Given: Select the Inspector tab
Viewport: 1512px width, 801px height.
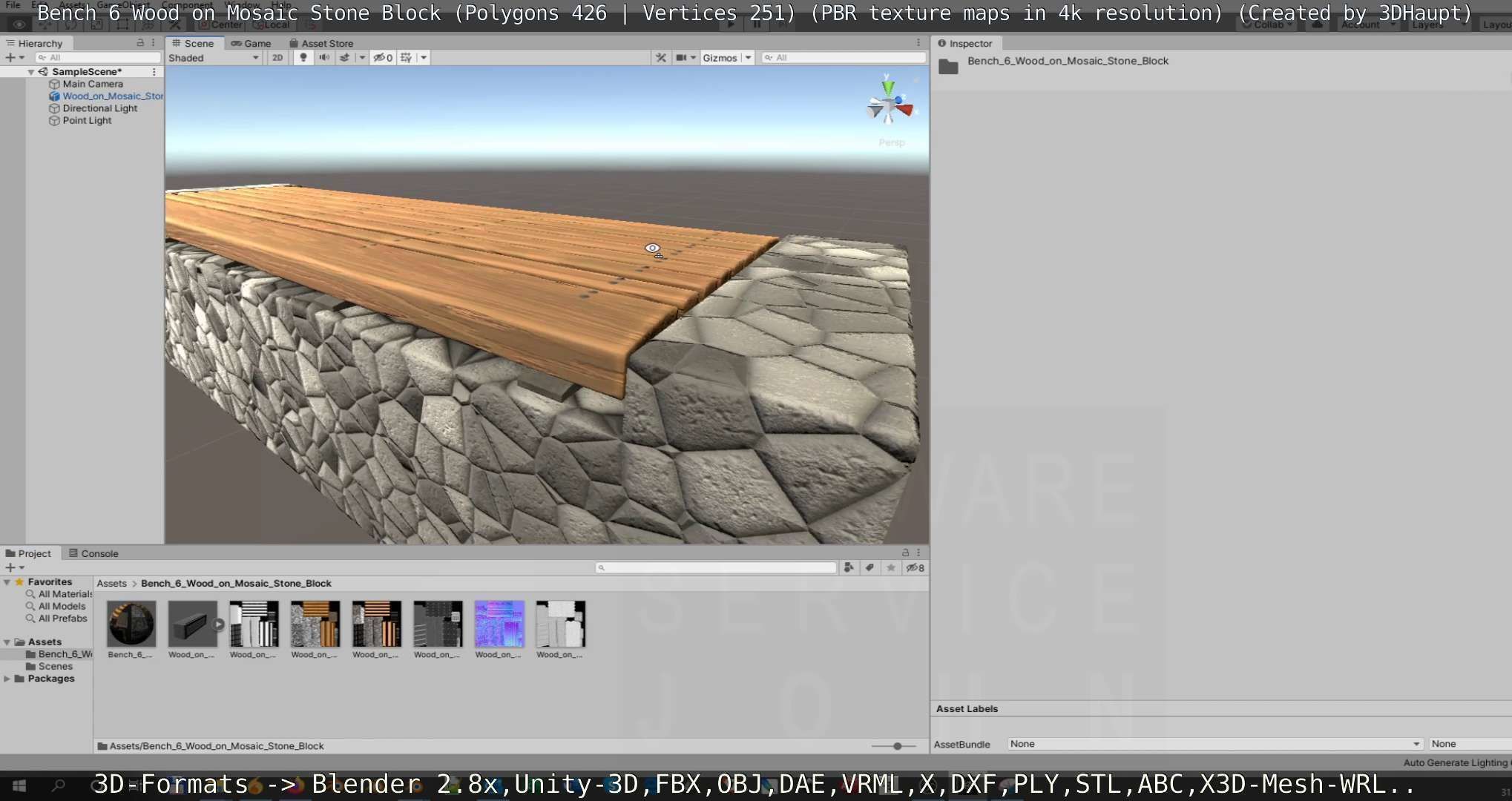Looking at the screenshot, I should pyautogui.click(x=964, y=43).
